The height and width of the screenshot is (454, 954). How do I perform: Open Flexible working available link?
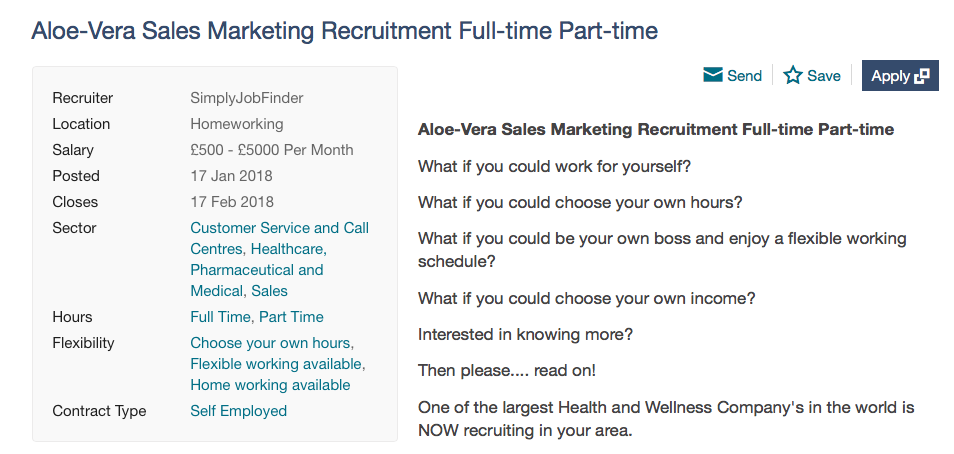tap(276, 364)
